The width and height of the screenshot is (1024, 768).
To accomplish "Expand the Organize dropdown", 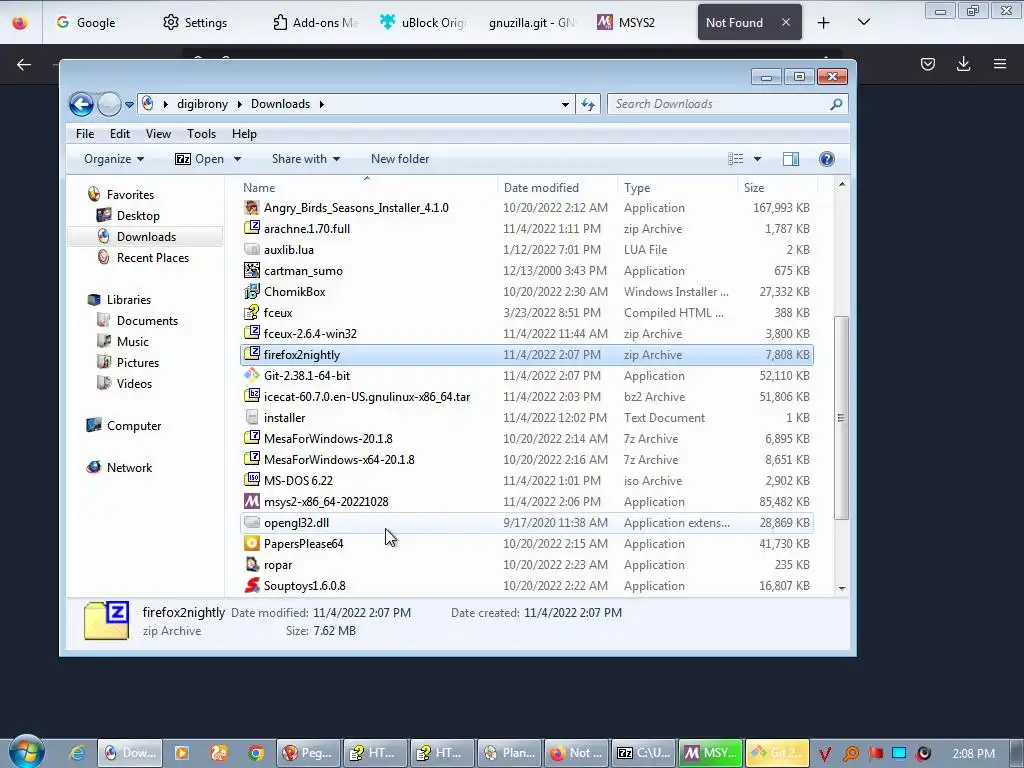I will (114, 159).
